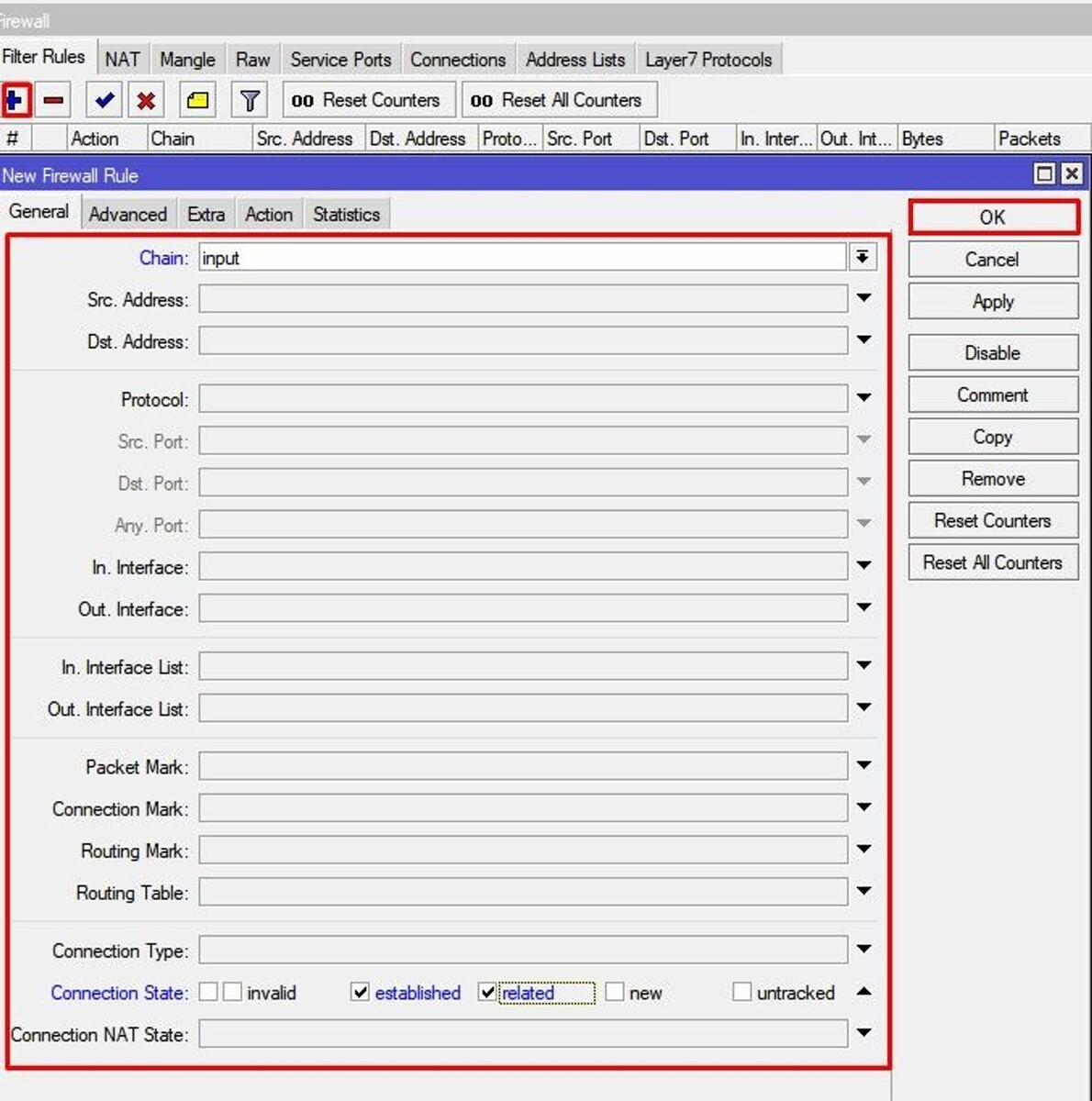This screenshot has height=1101, width=1092.
Task: Select the General tab in rule dialog
Action: (39, 212)
